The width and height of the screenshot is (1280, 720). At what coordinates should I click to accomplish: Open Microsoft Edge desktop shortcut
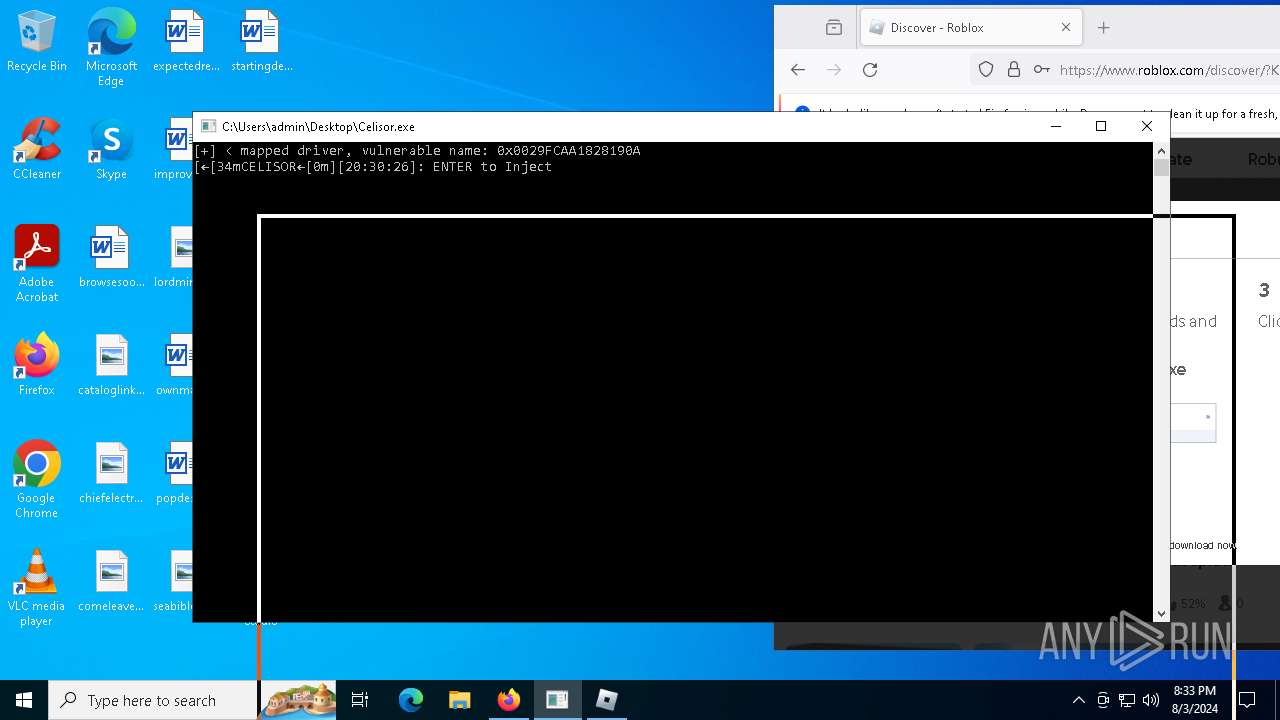pos(111,47)
